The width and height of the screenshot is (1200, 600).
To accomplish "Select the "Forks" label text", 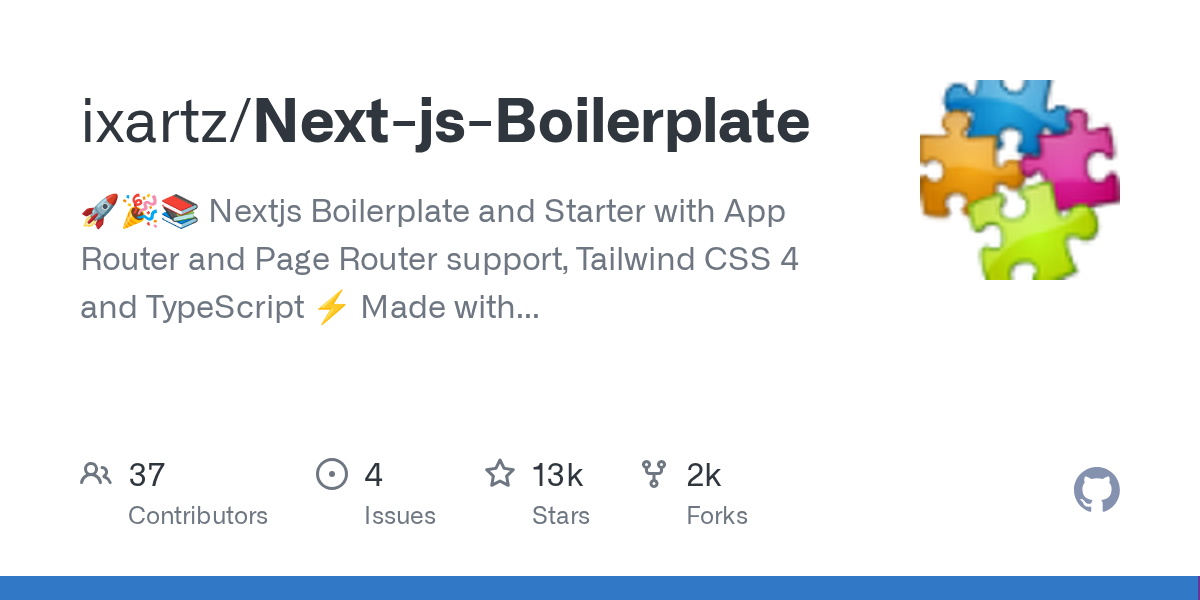I will tap(717, 516).
